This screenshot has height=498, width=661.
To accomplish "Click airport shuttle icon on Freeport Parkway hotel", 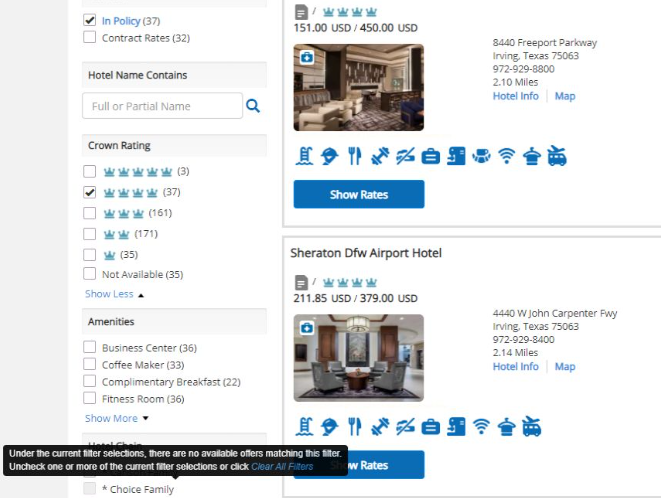I will 557,156.
